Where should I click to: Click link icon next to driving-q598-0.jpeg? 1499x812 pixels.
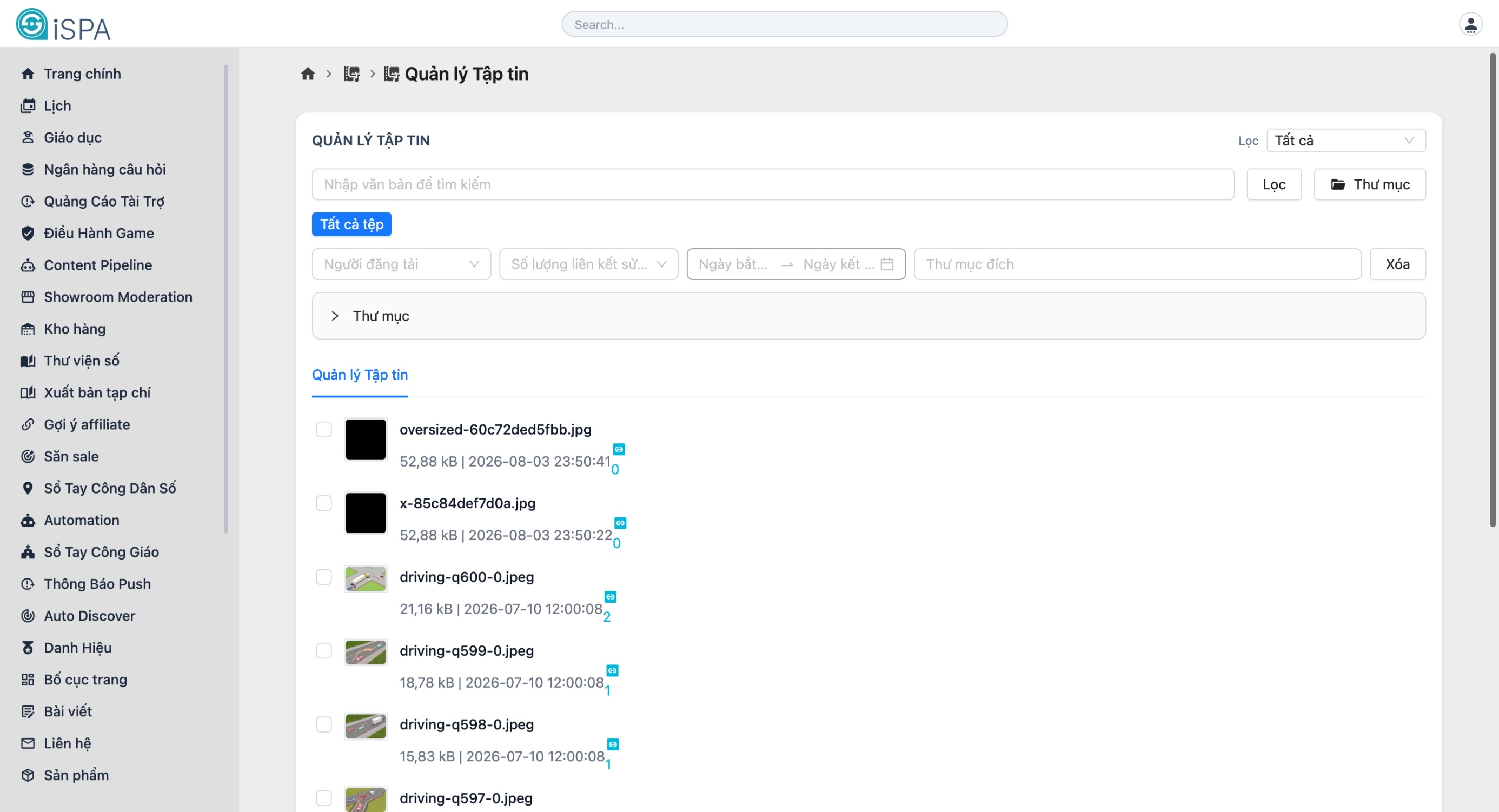pos(613,744)
